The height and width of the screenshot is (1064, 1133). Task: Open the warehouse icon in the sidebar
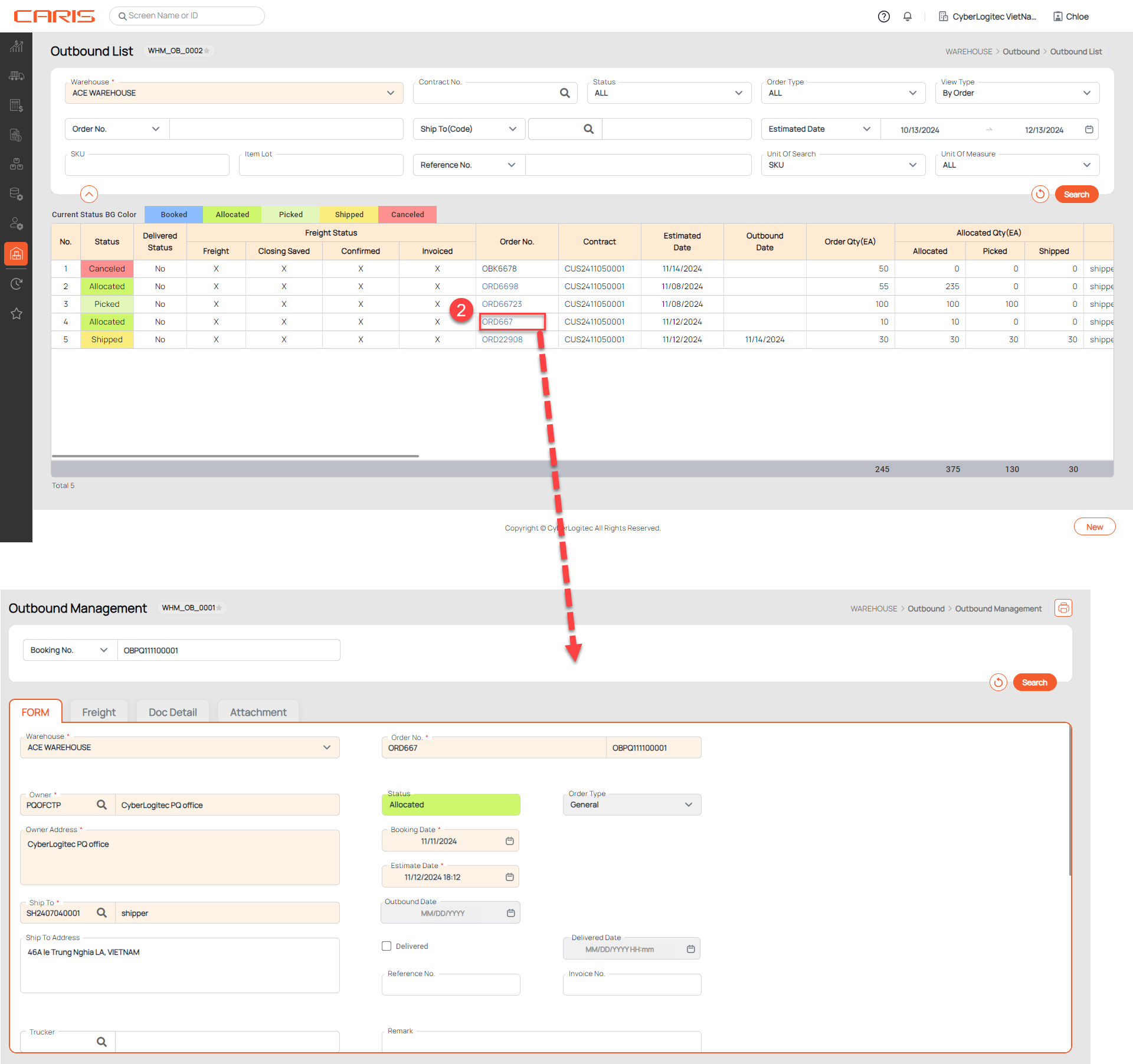click(17, 254)
